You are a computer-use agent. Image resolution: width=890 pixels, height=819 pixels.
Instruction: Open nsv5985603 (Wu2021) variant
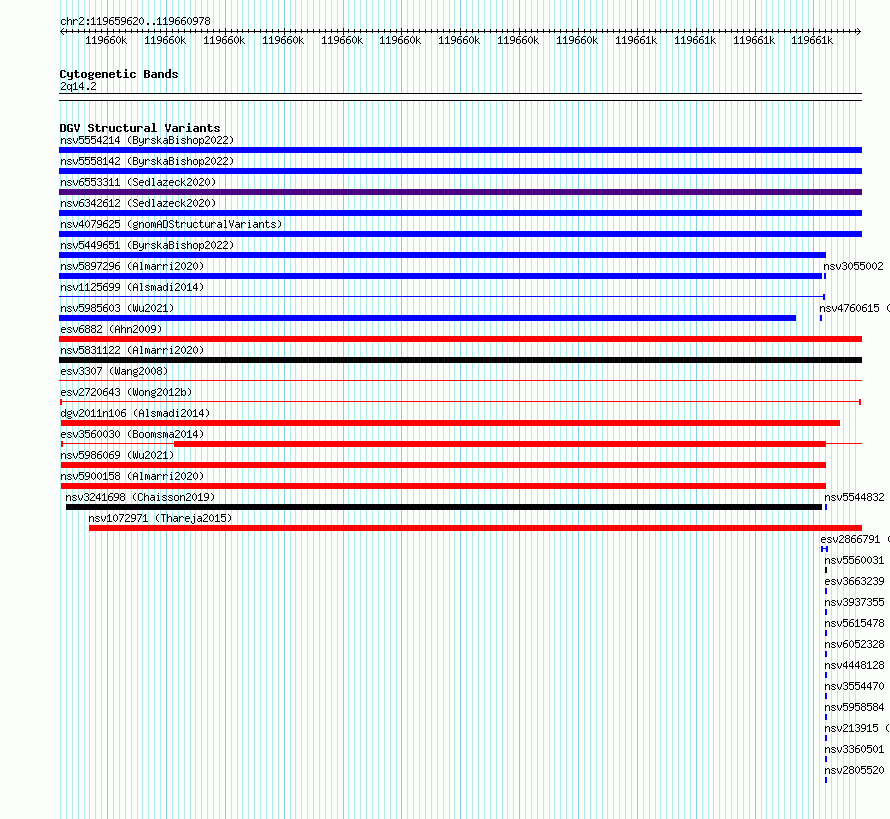(x=117, y=308)
